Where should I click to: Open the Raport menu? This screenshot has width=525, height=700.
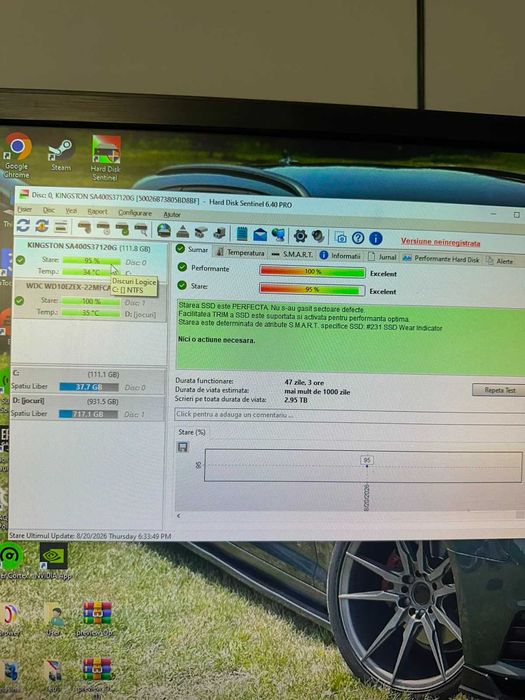[97, 212]
